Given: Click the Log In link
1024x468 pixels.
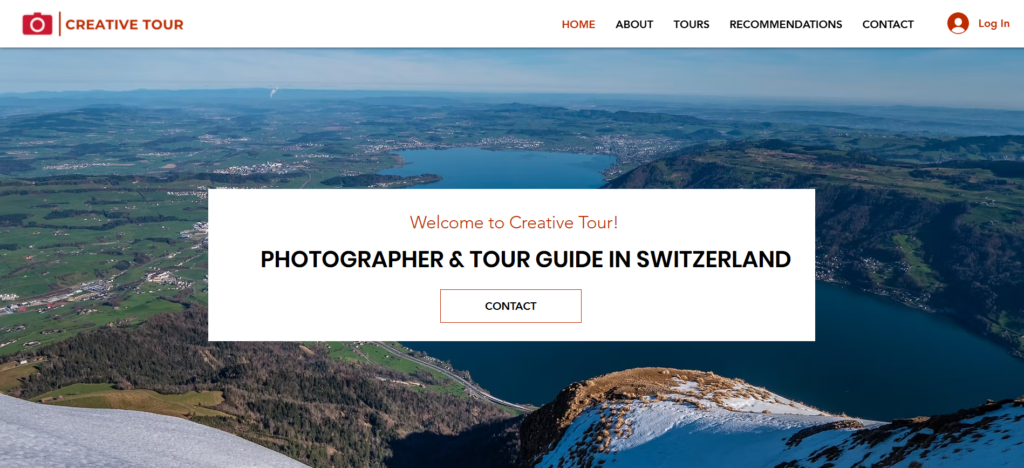Looking at the screenshot, I should tap(993, 23).
